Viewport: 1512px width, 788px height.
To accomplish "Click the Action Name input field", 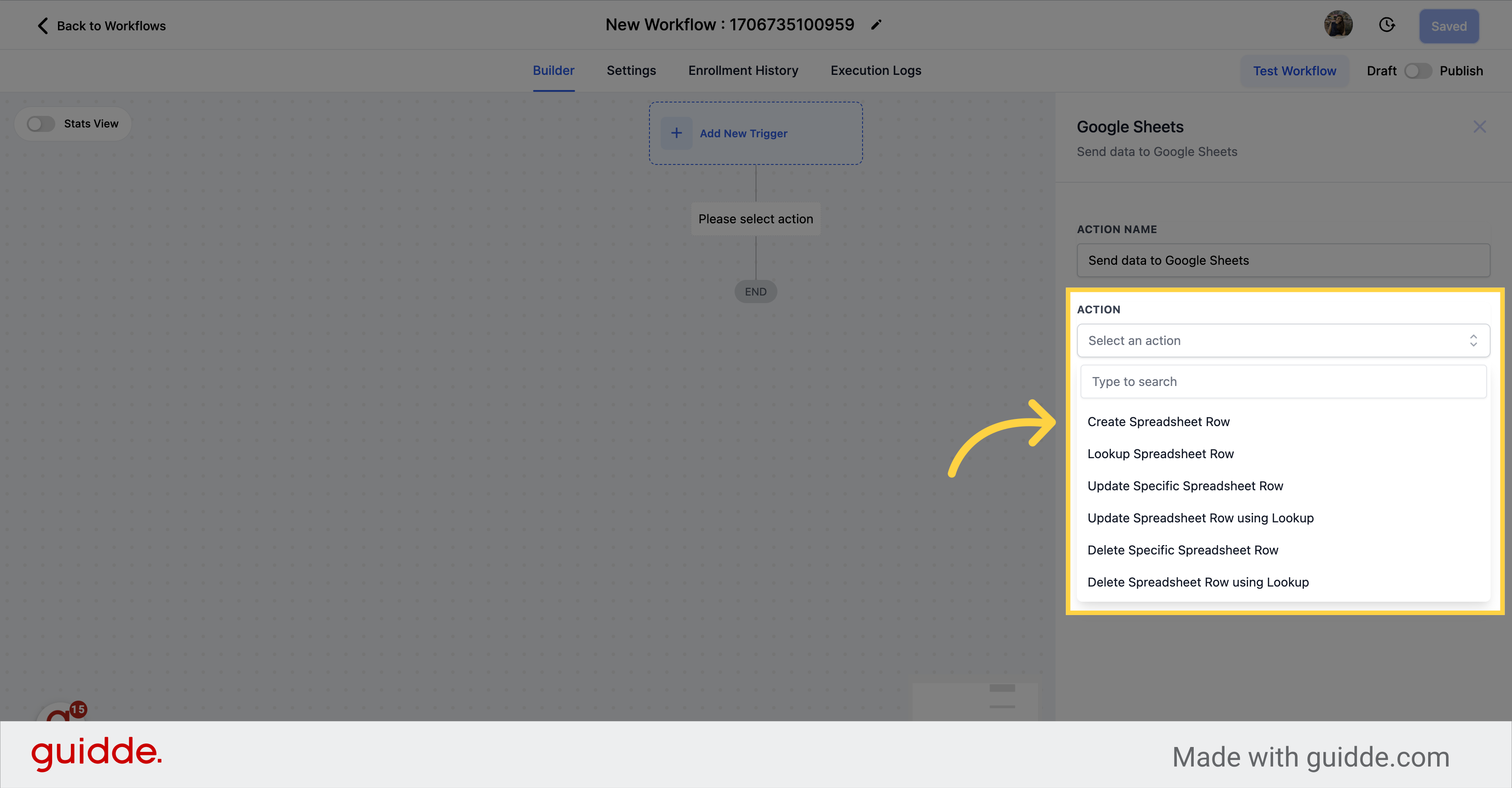I will (x=1283, y=261).
